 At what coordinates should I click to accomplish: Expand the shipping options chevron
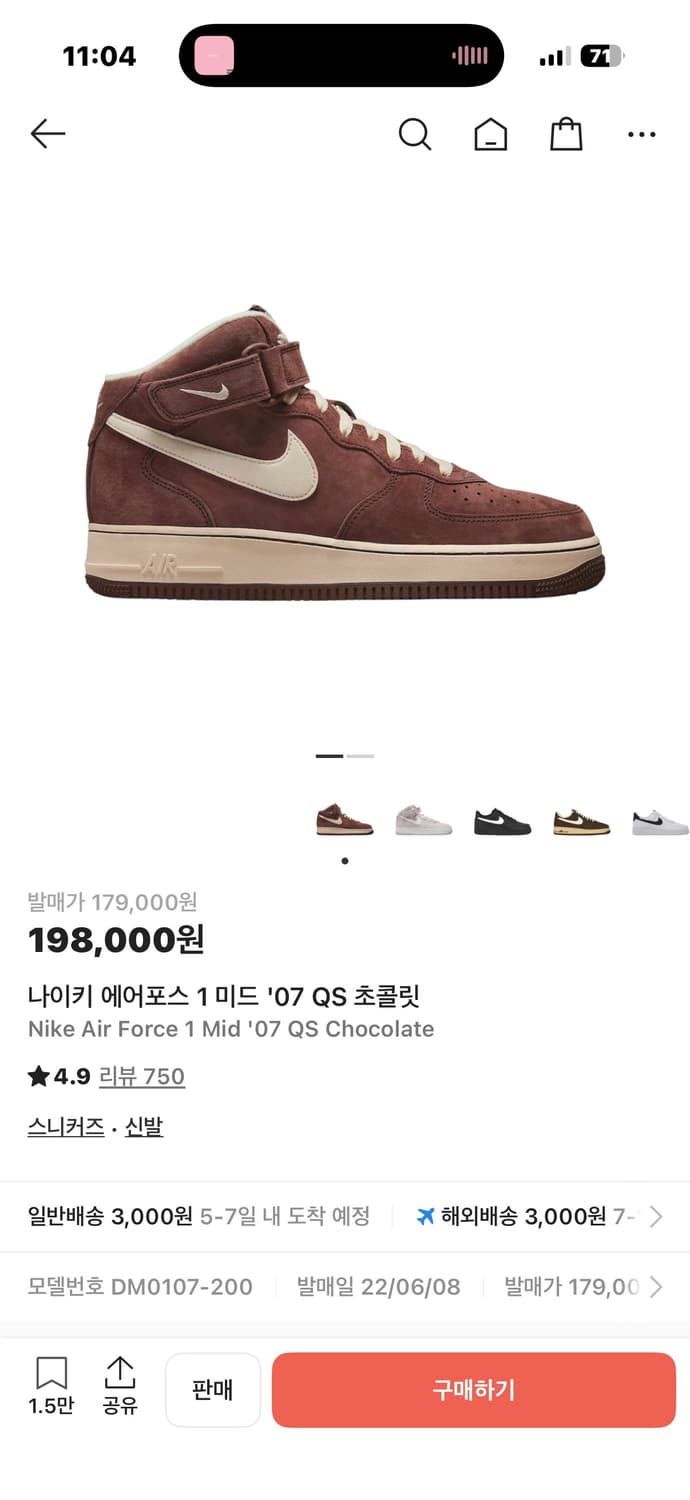coord(656,1216)
